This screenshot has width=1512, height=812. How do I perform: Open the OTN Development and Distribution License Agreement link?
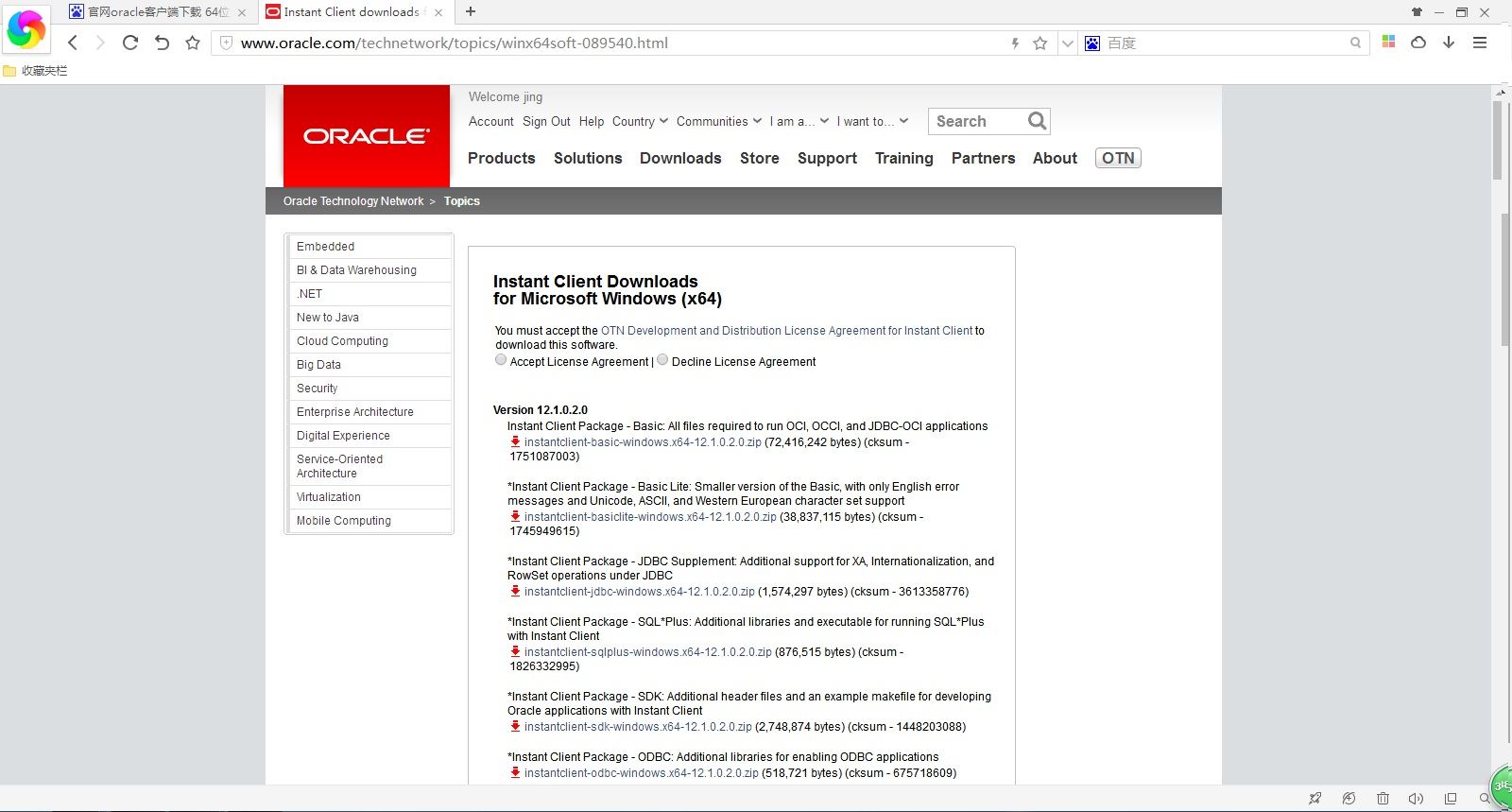coord(786,331)
